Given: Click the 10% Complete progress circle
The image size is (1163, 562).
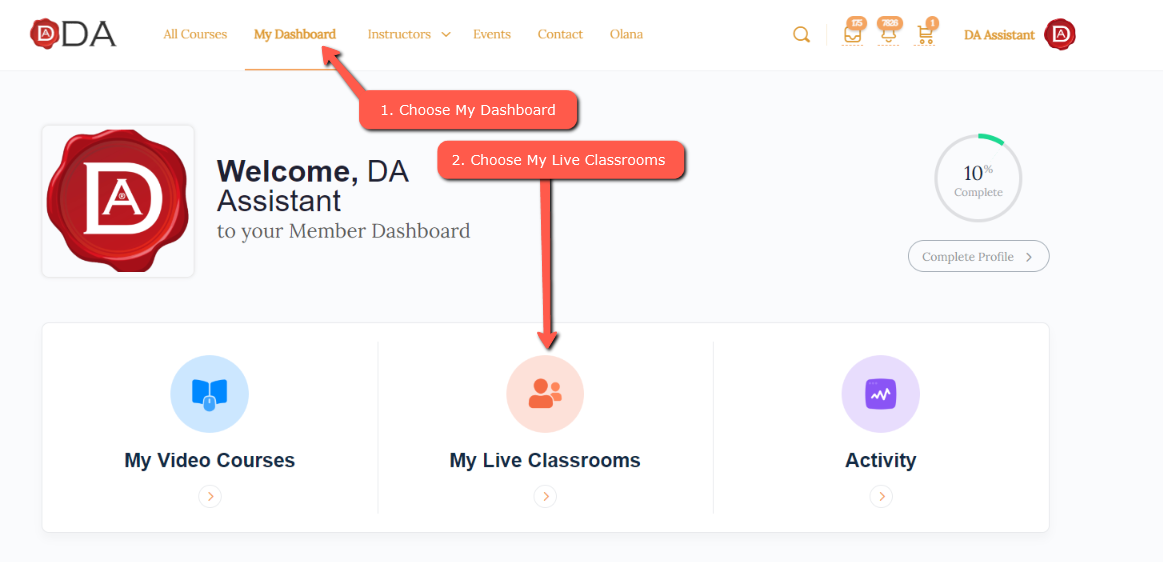Looking at the screenshot, I should [x=977, y=179].
